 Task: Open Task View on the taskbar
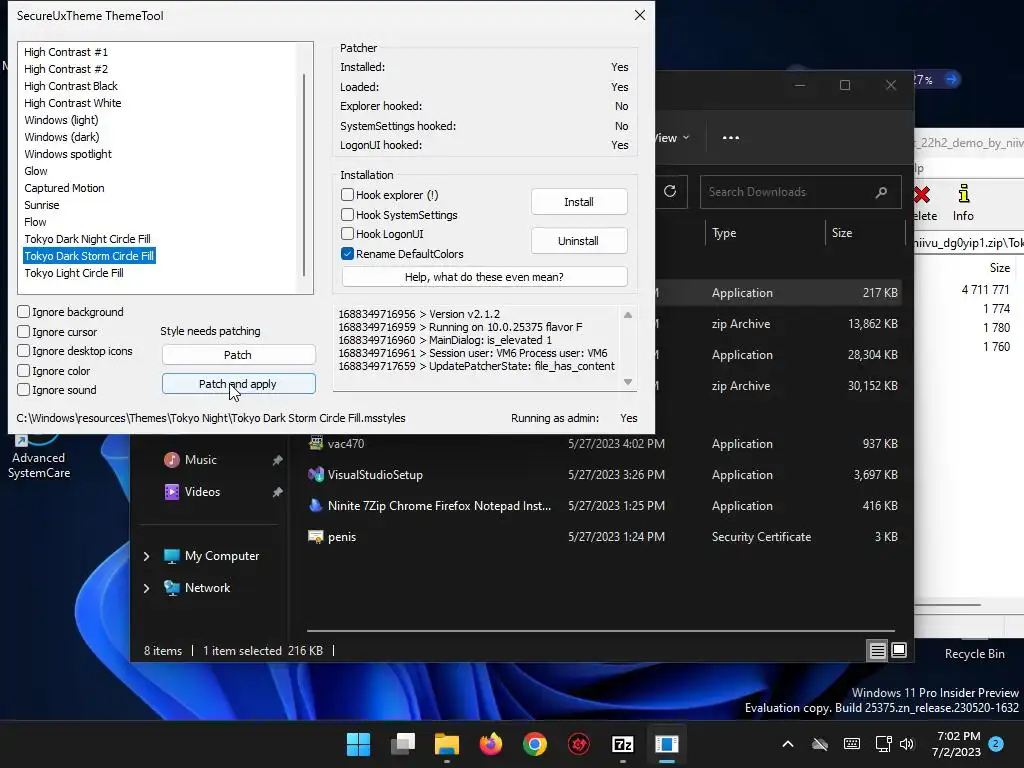tap(402, 744)
